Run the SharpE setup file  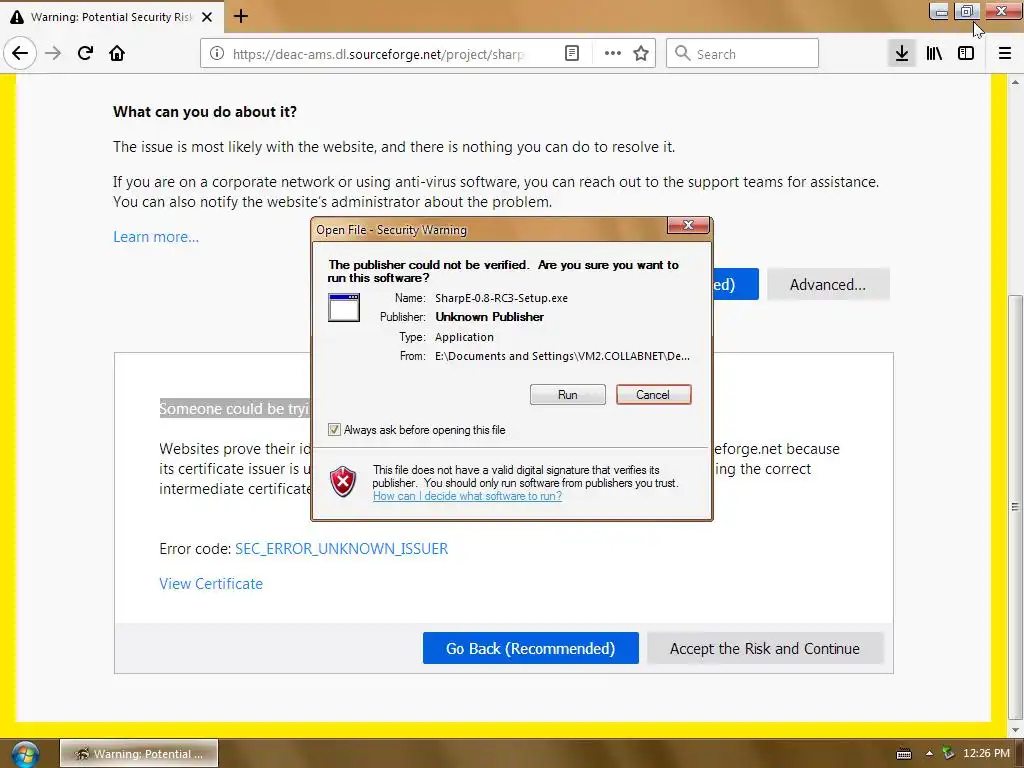pos(568,394)
